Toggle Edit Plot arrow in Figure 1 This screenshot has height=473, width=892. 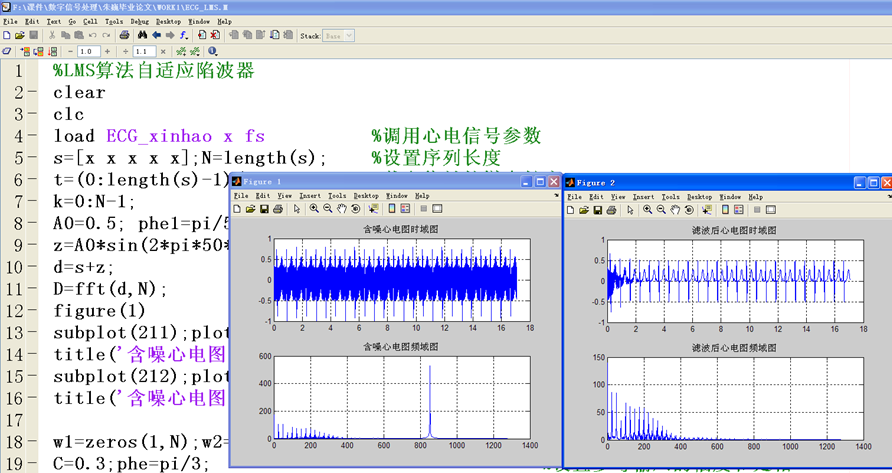[x=296, y=209]
